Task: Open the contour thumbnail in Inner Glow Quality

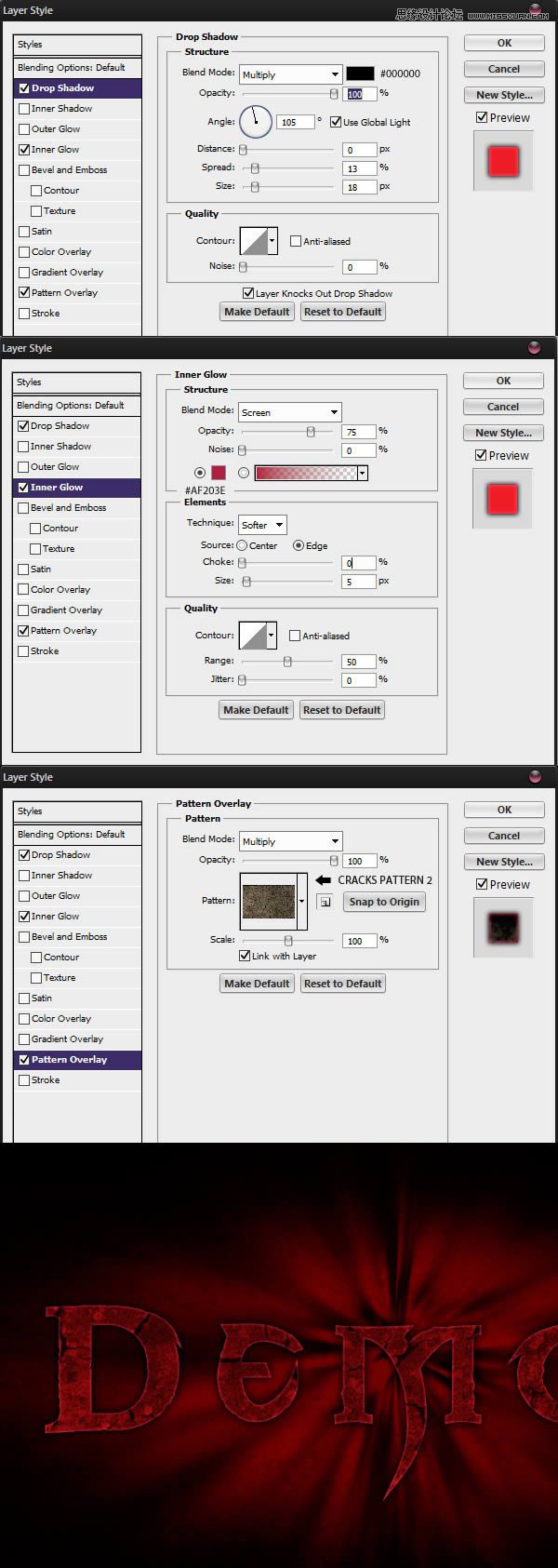Action: click(253, 636)
